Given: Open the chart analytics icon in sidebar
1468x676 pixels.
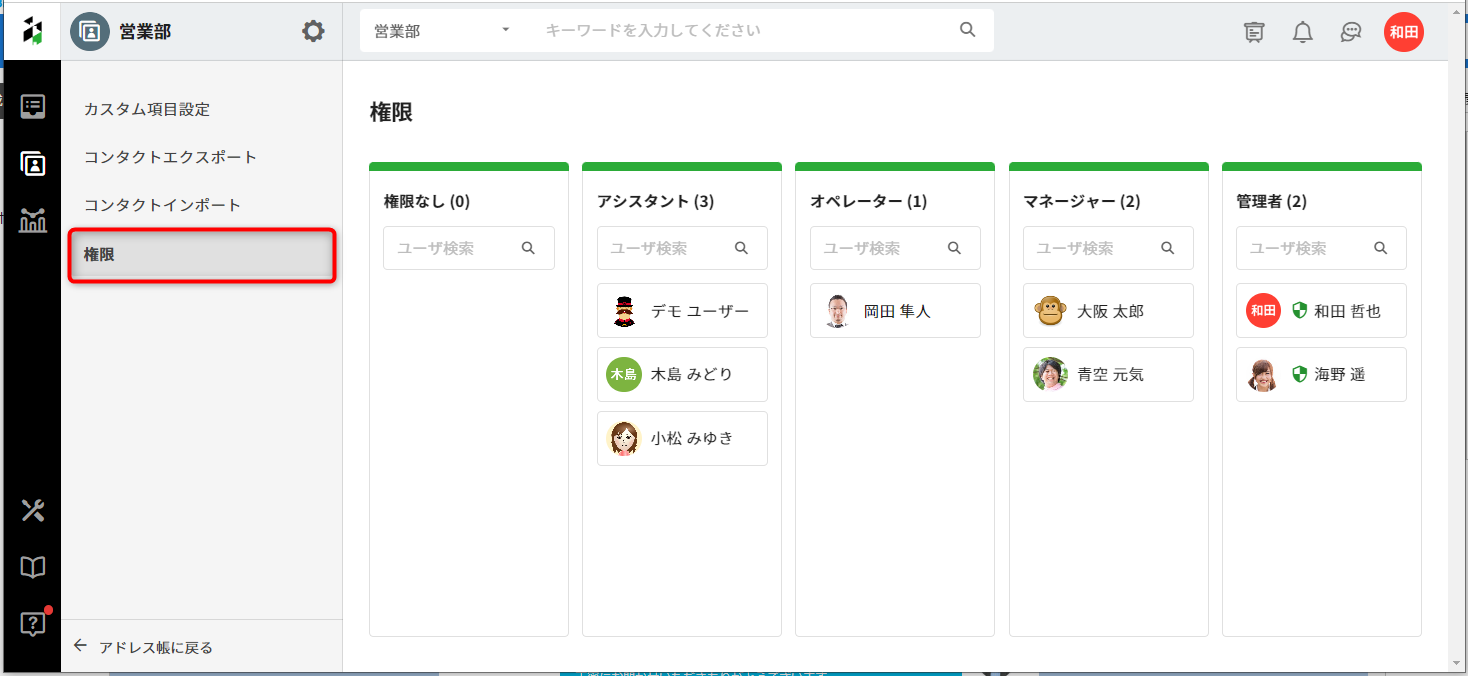Looking at the screenshot, I should point(33,220).
